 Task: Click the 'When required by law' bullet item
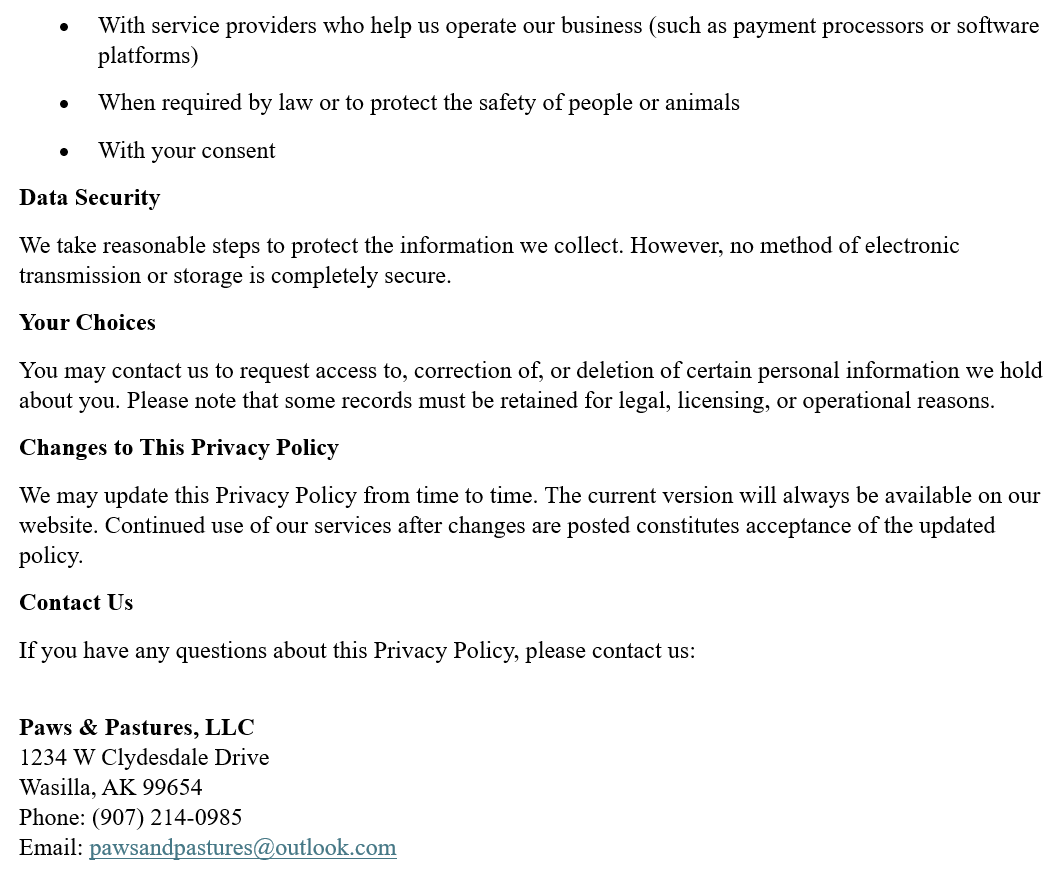click(x=419, y=102)
